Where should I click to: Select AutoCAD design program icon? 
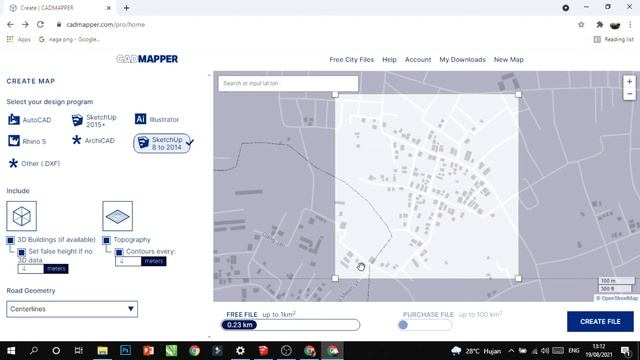[14, 119]
